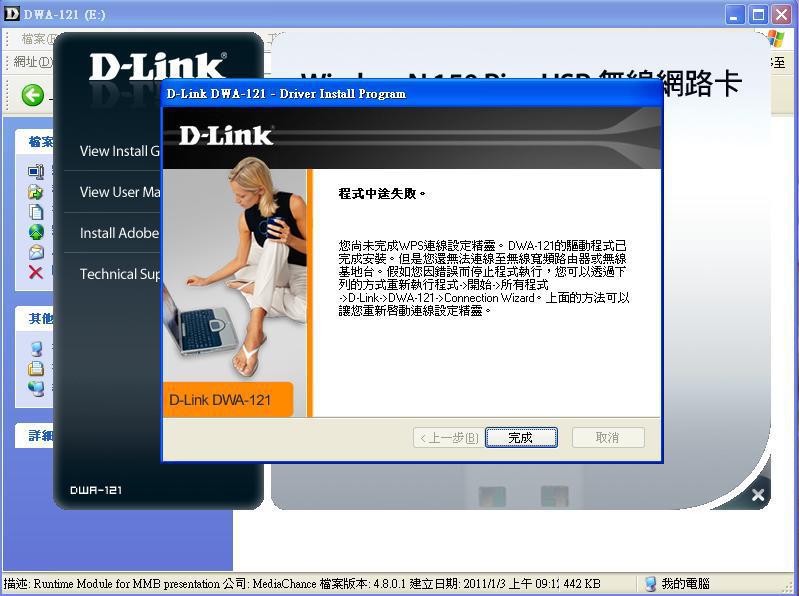Click the network places icon in sidebar

point(36,388)
